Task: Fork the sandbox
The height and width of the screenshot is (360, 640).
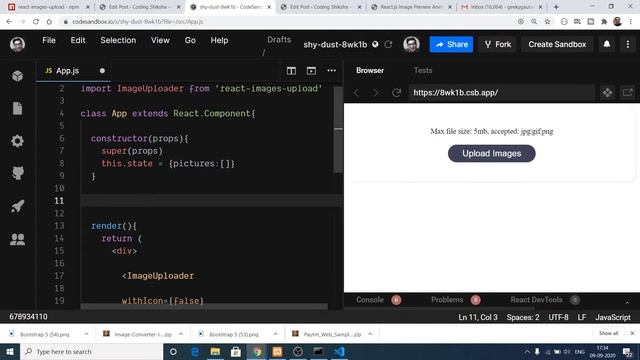Action: [498, 44]
